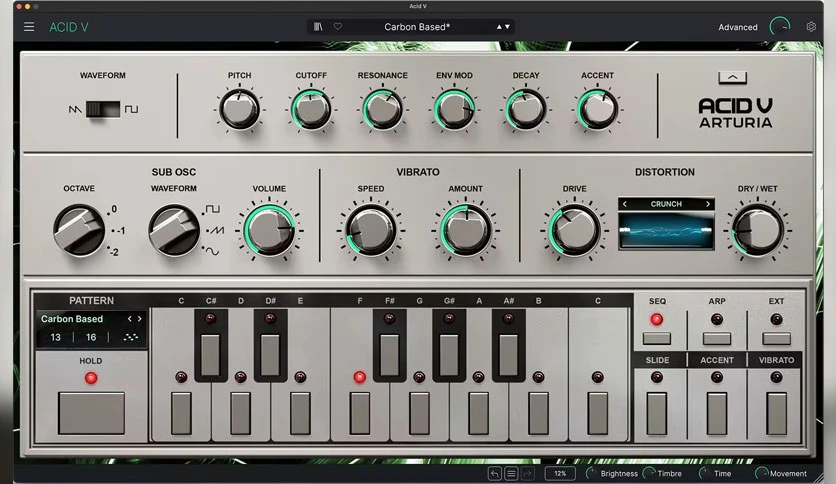836x484 pixels.
Task: Open the CRUNCH distortion type list
Action: click(666, 204)
